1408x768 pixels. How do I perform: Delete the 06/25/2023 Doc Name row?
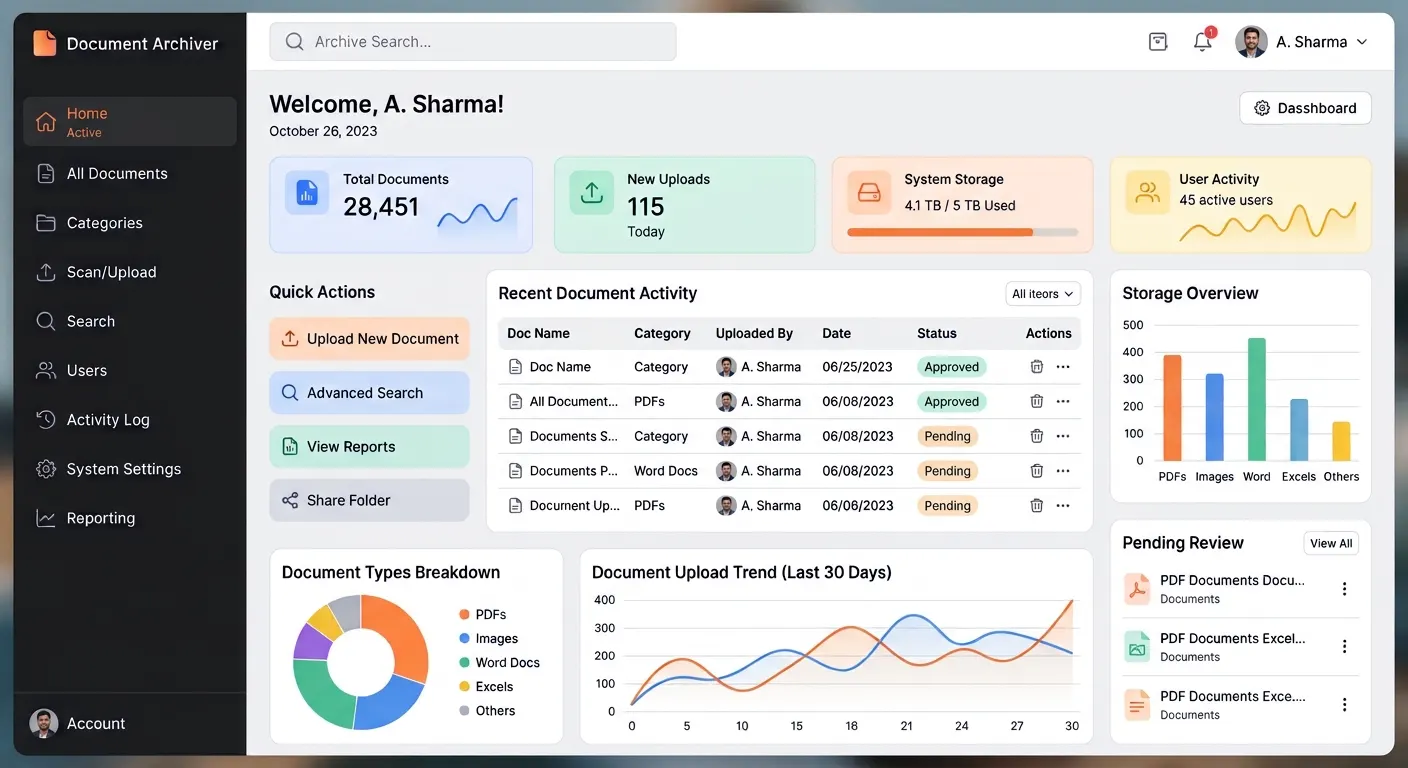click(1037, 367)
